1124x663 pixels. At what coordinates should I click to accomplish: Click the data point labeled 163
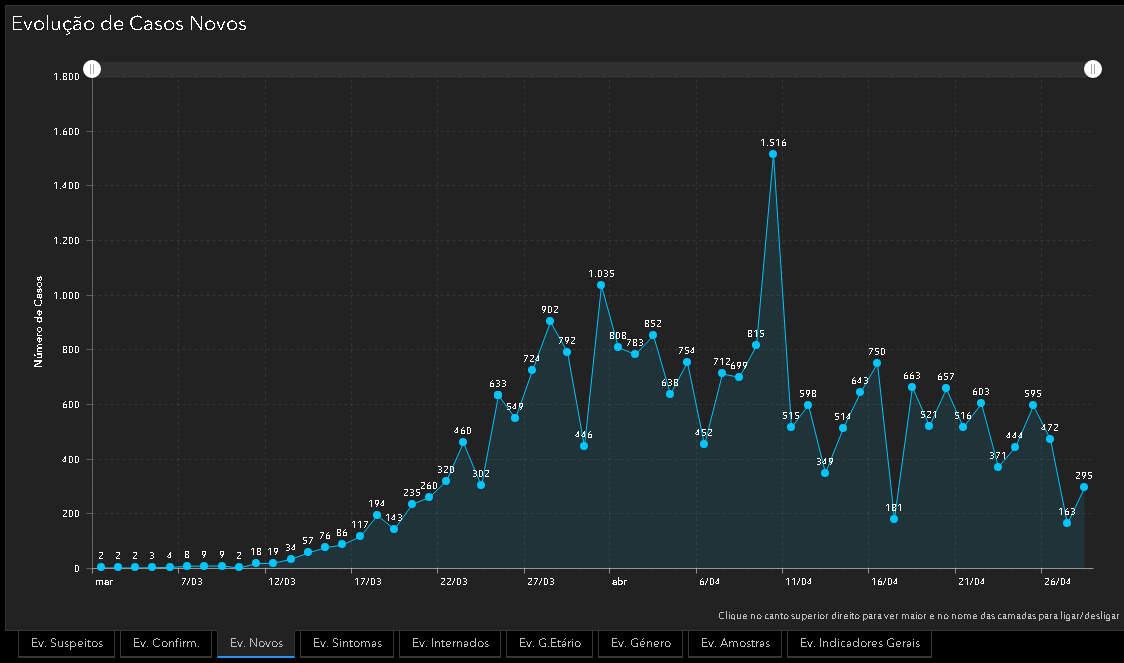tap(1067, 523)
